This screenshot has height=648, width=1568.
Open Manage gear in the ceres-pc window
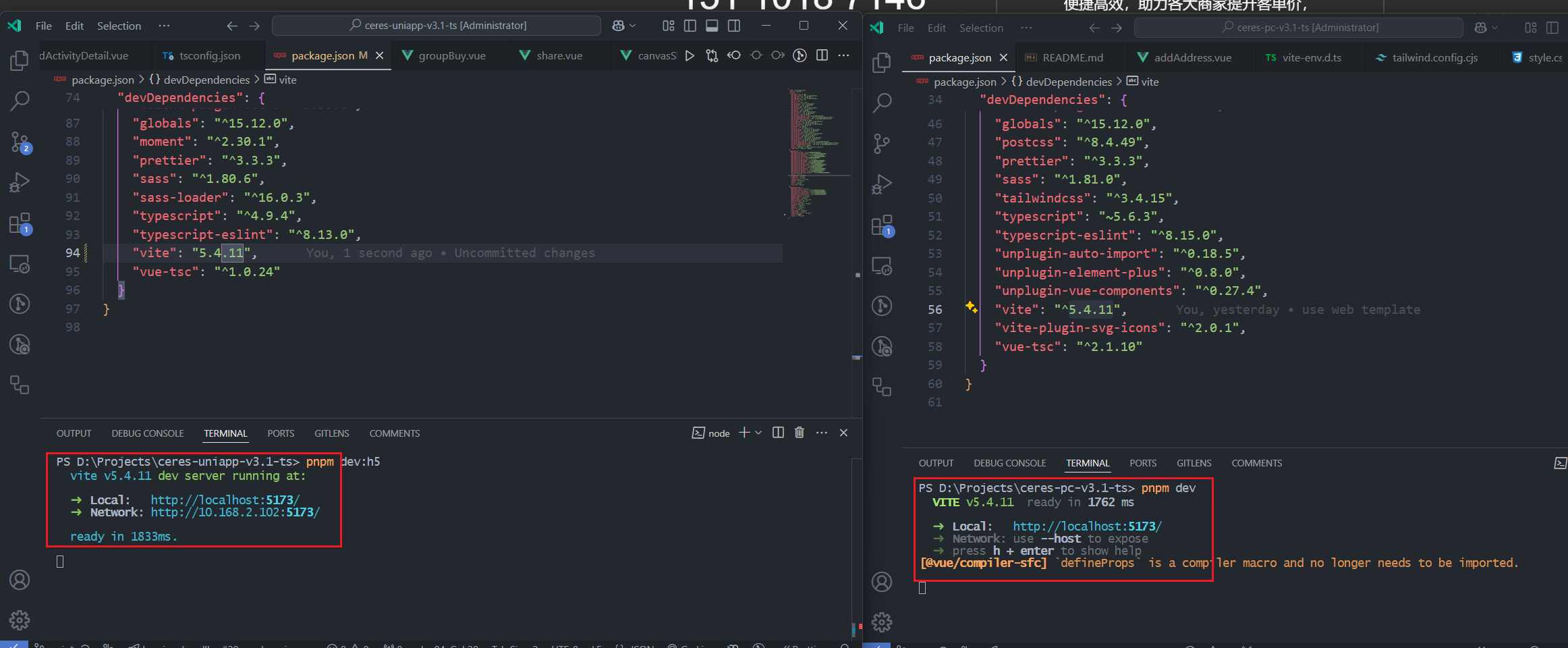click(882, 622)
